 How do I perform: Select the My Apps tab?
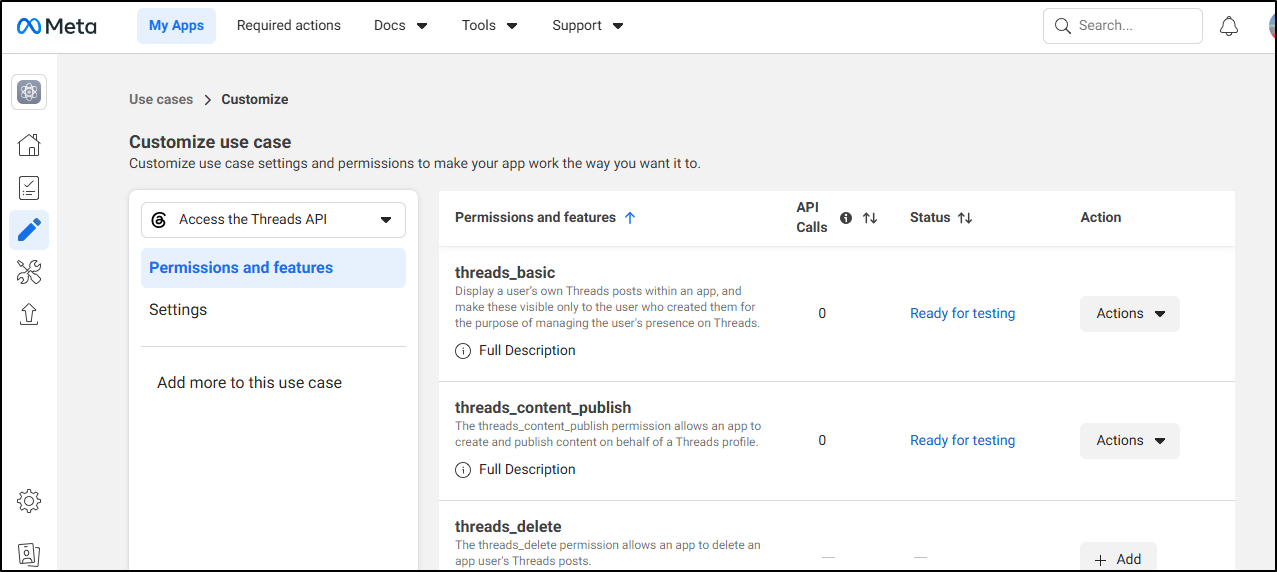click(x=176, y=26)
